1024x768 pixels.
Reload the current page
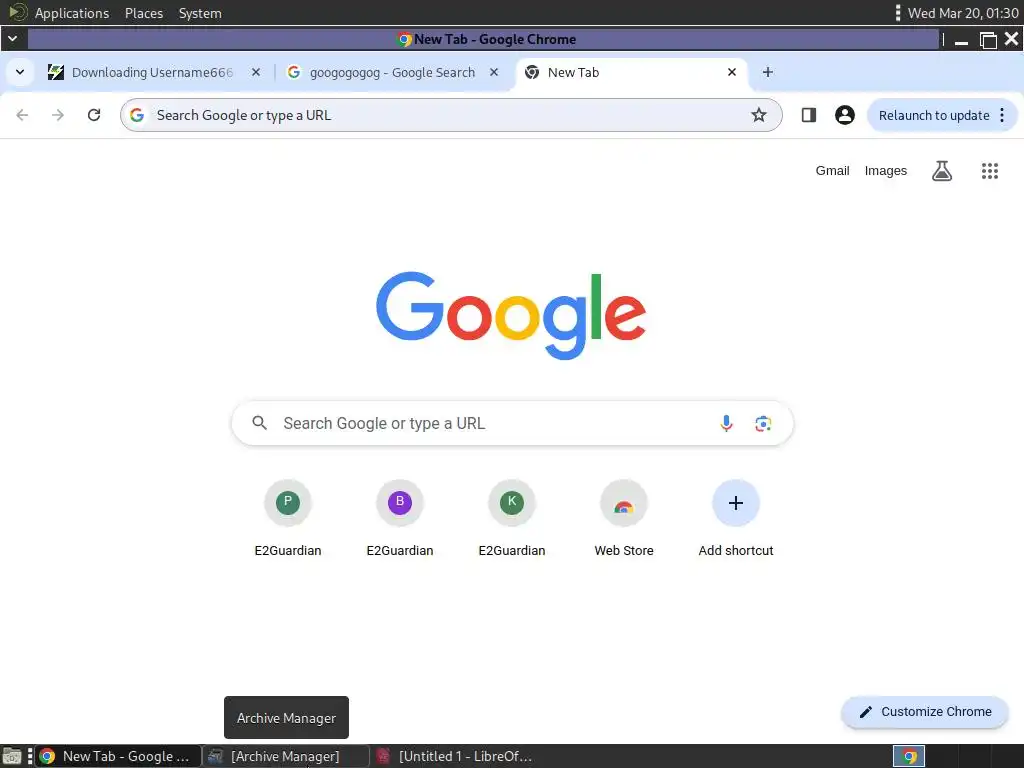click(x=94, y=115)
